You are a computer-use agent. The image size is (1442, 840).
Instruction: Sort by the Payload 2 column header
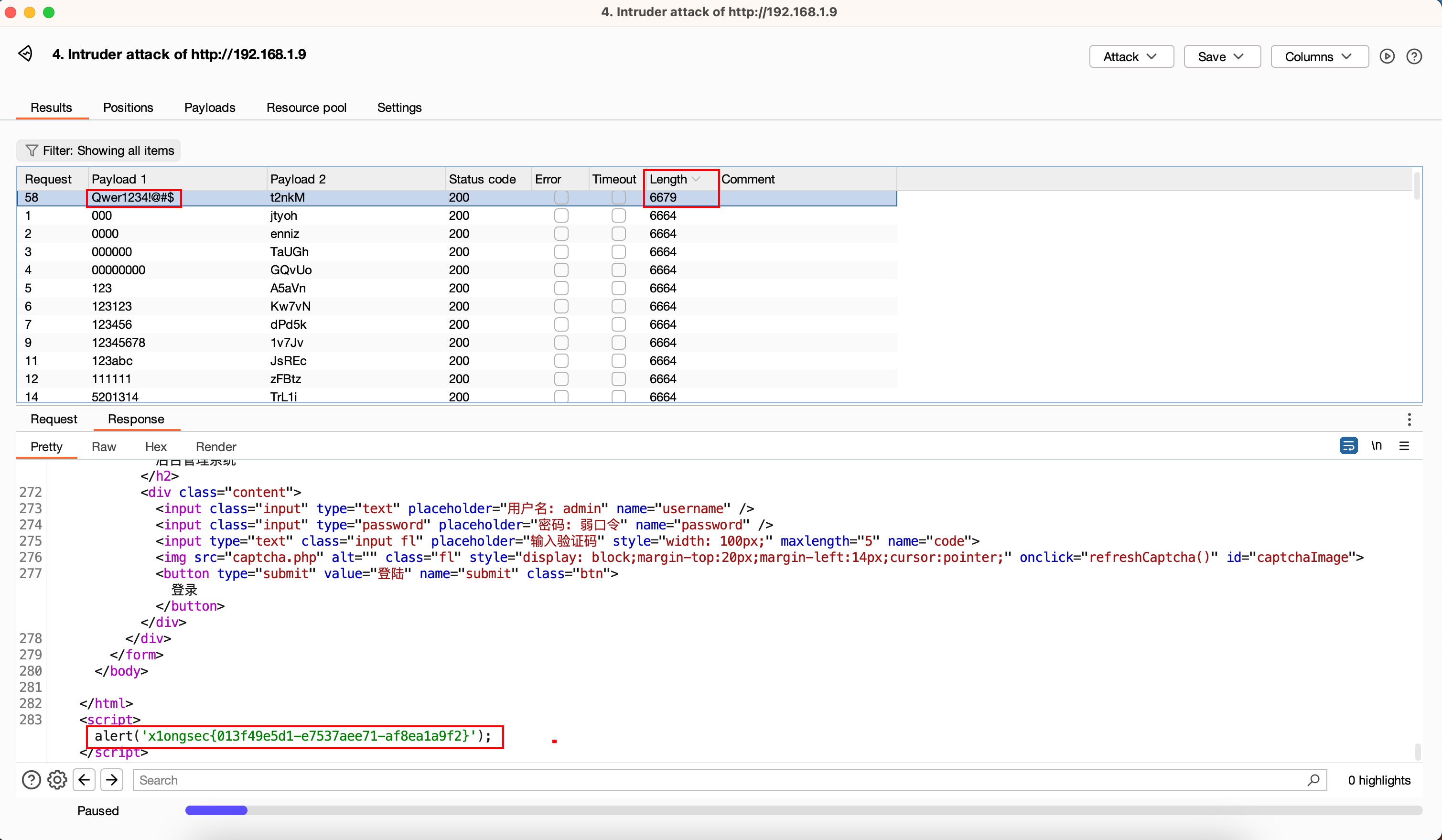point(356,179)
